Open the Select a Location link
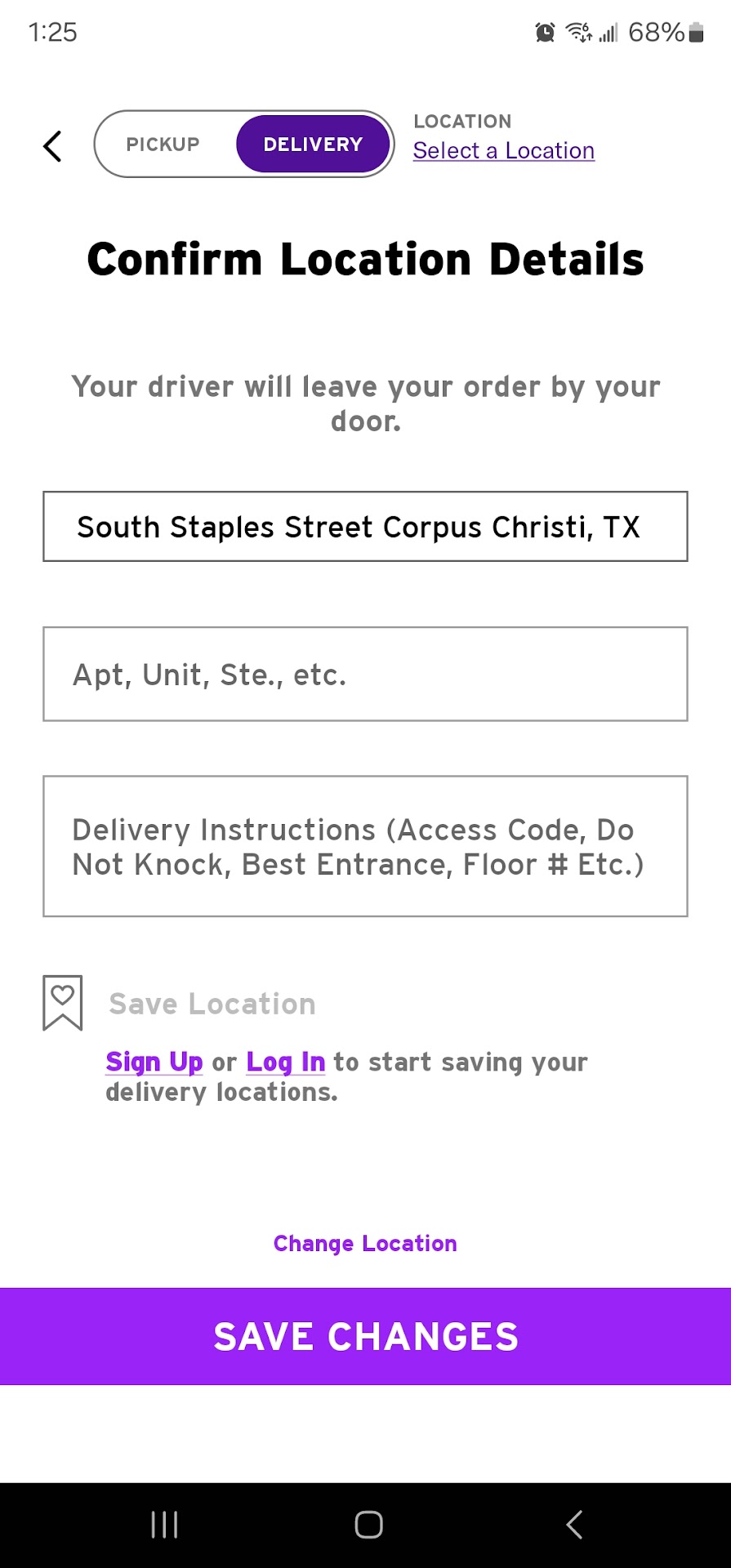731x1568 pixels. (x=503, y=151)
